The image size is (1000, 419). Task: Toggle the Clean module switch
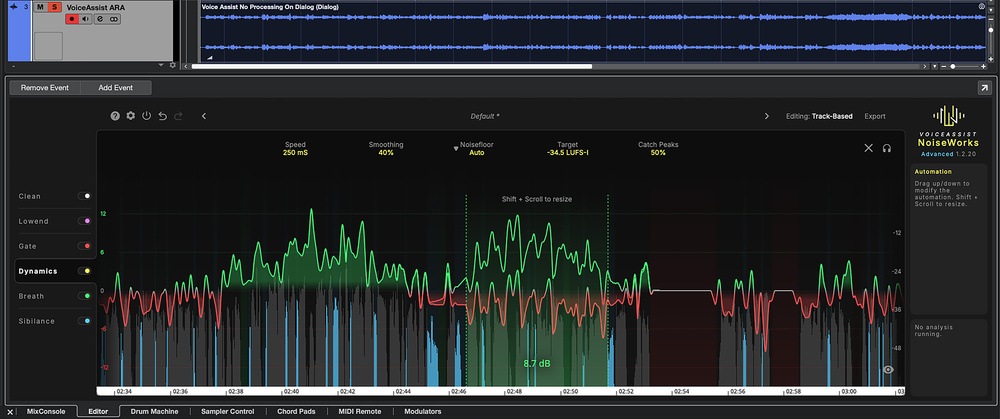[x=84, y=196]
